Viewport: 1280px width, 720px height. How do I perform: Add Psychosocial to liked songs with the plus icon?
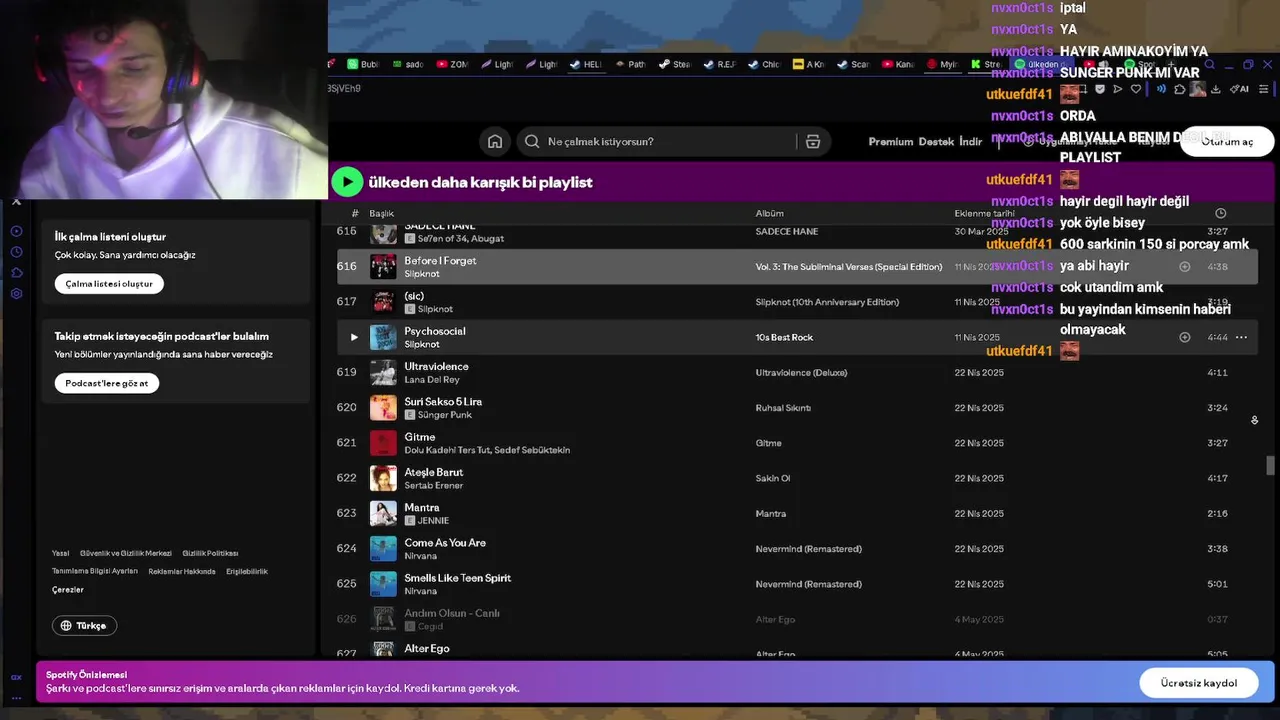(x=1184, y=337)
